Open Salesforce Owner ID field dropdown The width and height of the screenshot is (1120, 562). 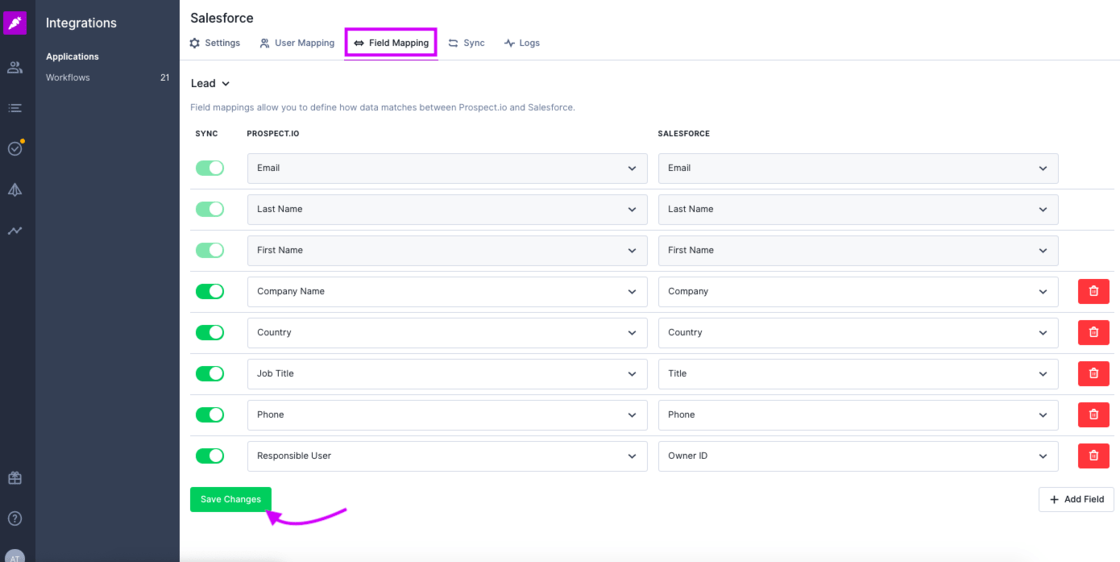pyautogui.click(x=858, y=456)
